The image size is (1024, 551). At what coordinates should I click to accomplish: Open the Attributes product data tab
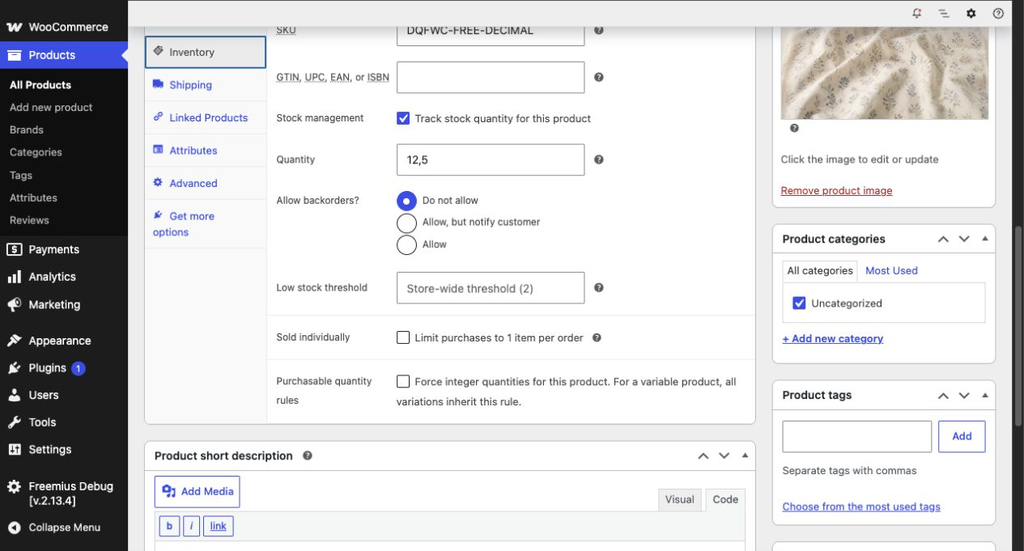[x=206, y=150]
